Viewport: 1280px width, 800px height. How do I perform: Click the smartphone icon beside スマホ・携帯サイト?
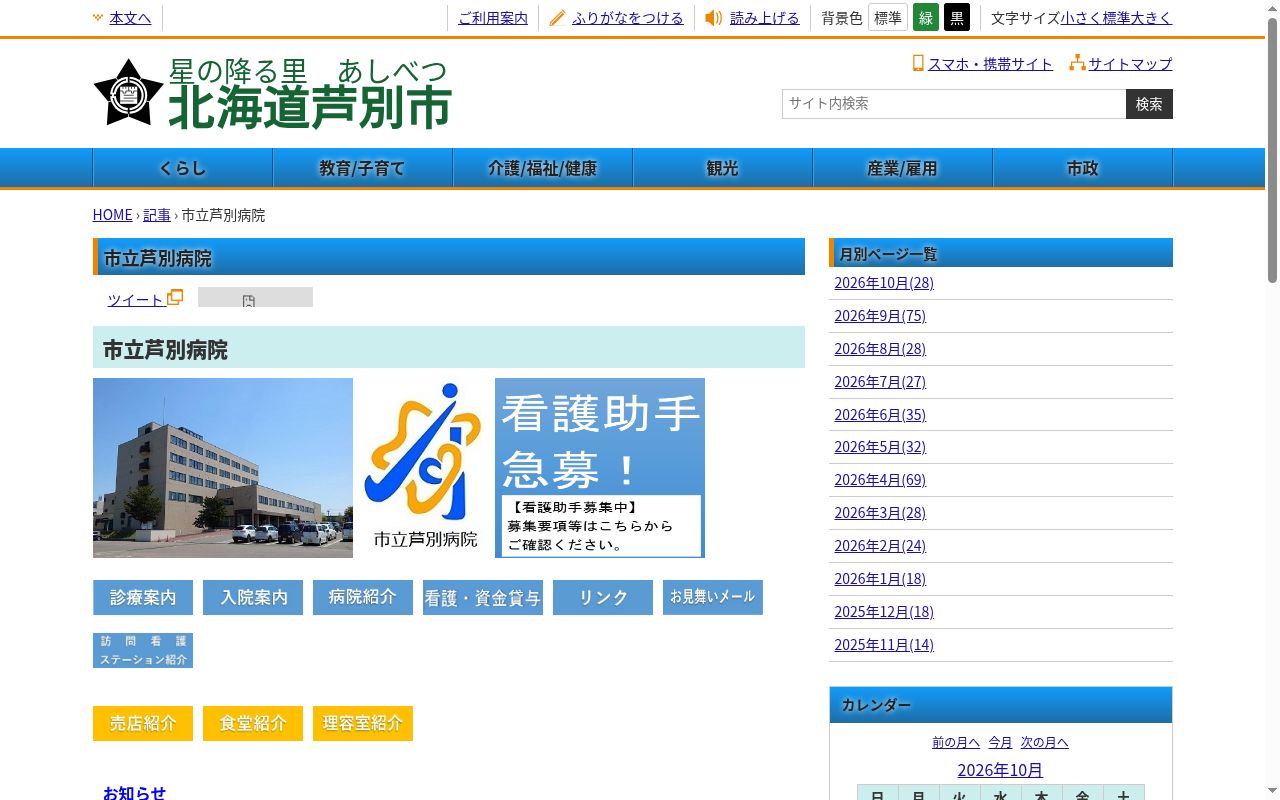click(x=917, y=63)
